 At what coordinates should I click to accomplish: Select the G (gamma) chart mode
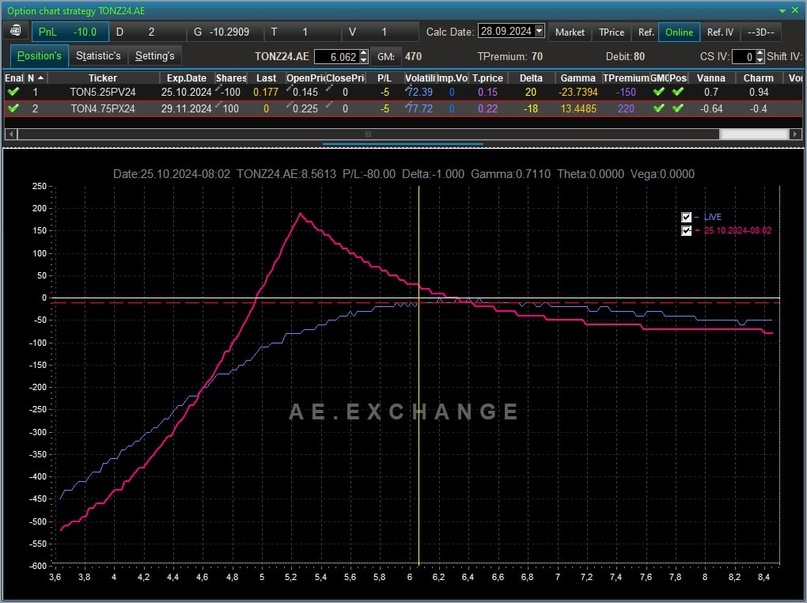point(225,32)
